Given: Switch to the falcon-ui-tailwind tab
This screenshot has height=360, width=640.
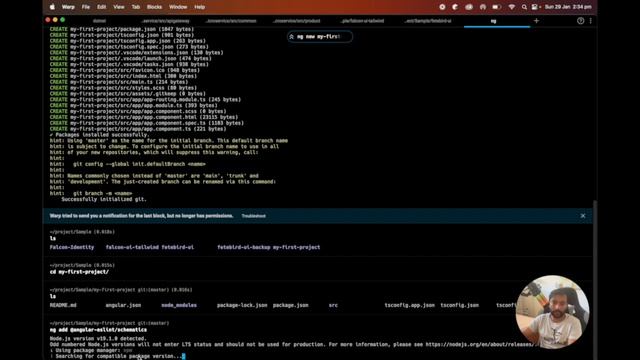Looking at the screenshot, I should [362, 21].
